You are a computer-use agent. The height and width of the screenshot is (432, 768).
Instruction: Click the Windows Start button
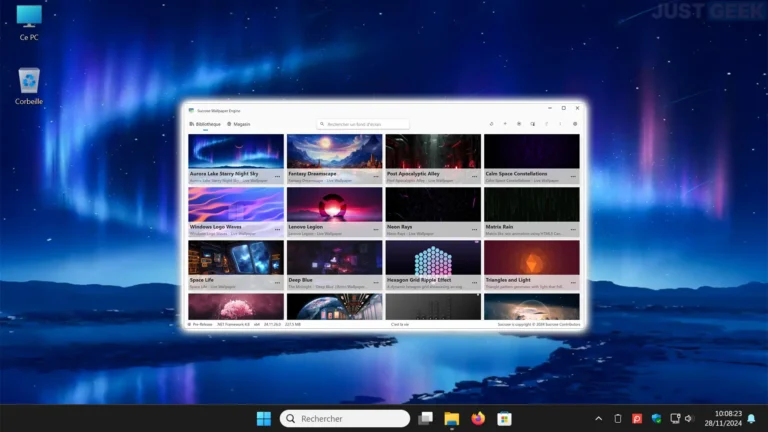[263, 418]
